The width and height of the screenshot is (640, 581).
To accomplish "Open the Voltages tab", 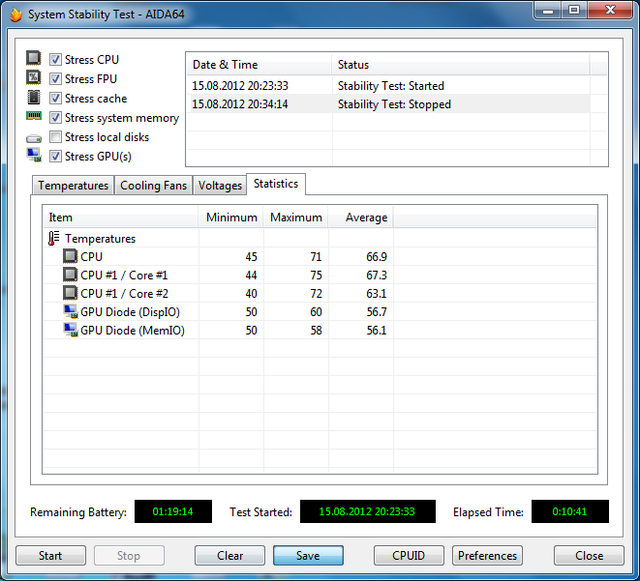I will [220, 186].
